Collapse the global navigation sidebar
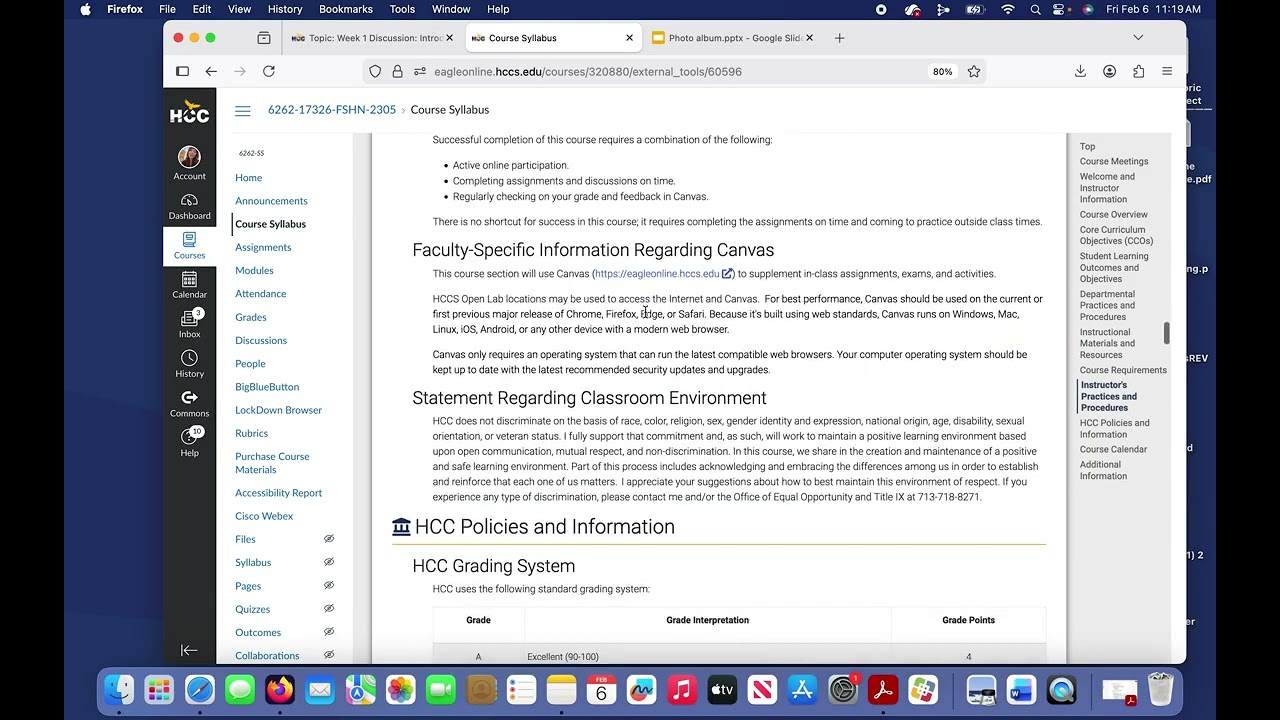Viewport: 1280px width, 720px height. click(x=189, y=650)
